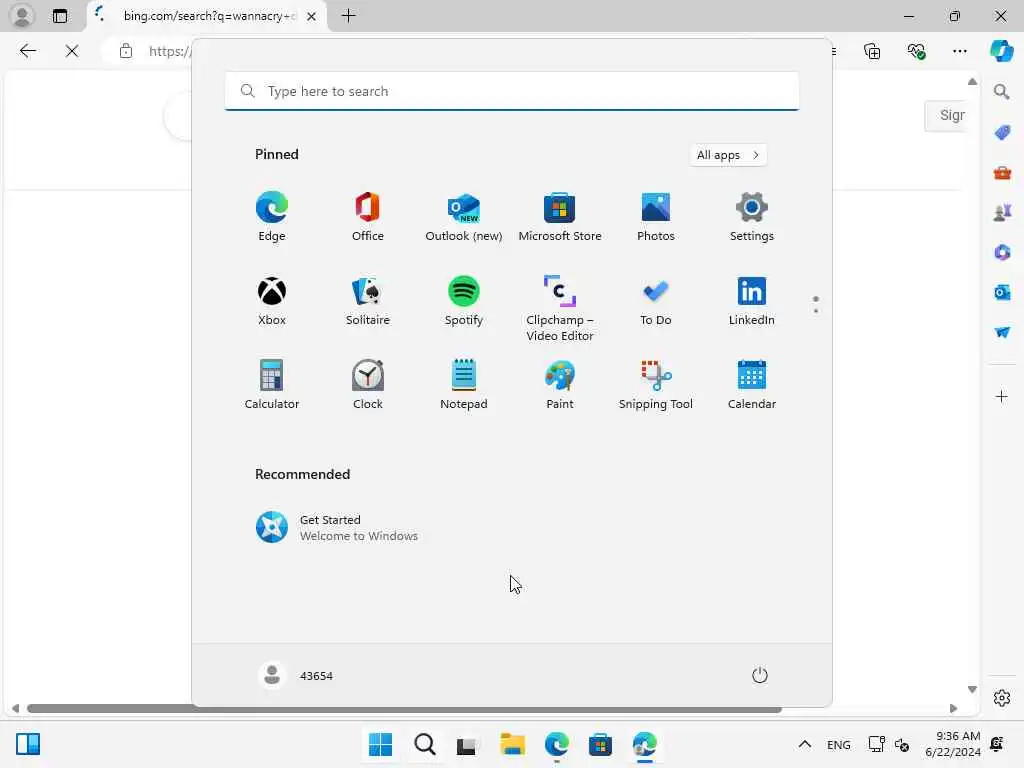Open clock and date flyout

[953, 744]
